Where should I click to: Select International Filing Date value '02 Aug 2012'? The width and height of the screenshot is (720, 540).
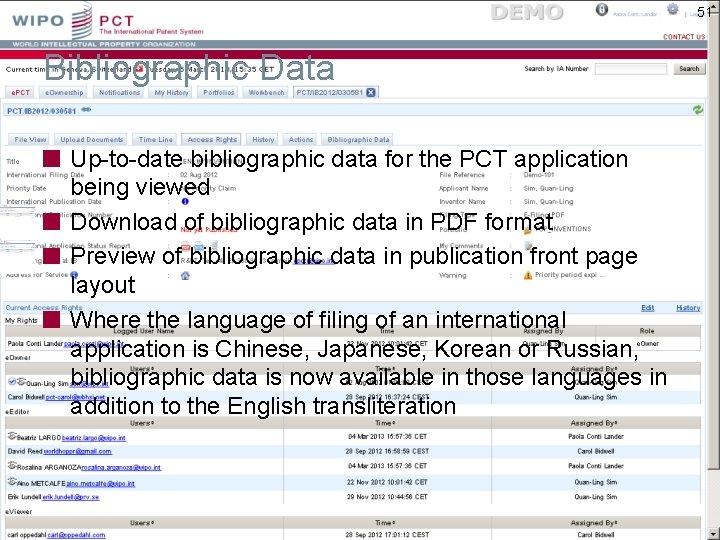(x=198, y=175)
